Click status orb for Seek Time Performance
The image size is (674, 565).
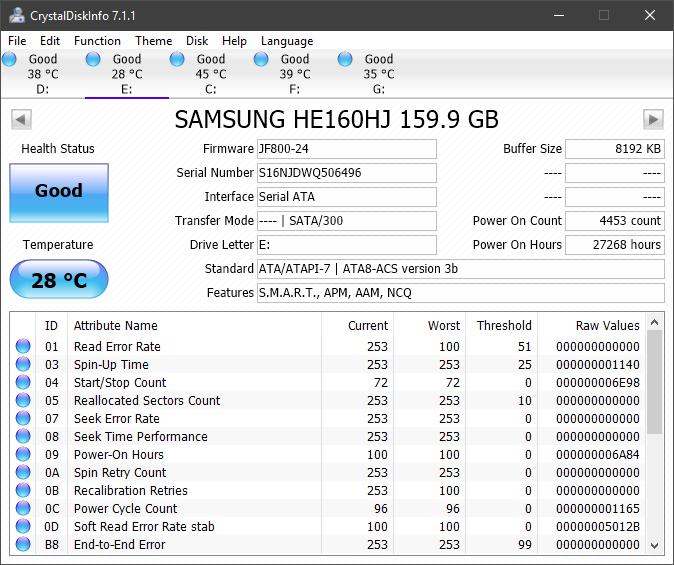pyautogui.click(x=23, y=436)
